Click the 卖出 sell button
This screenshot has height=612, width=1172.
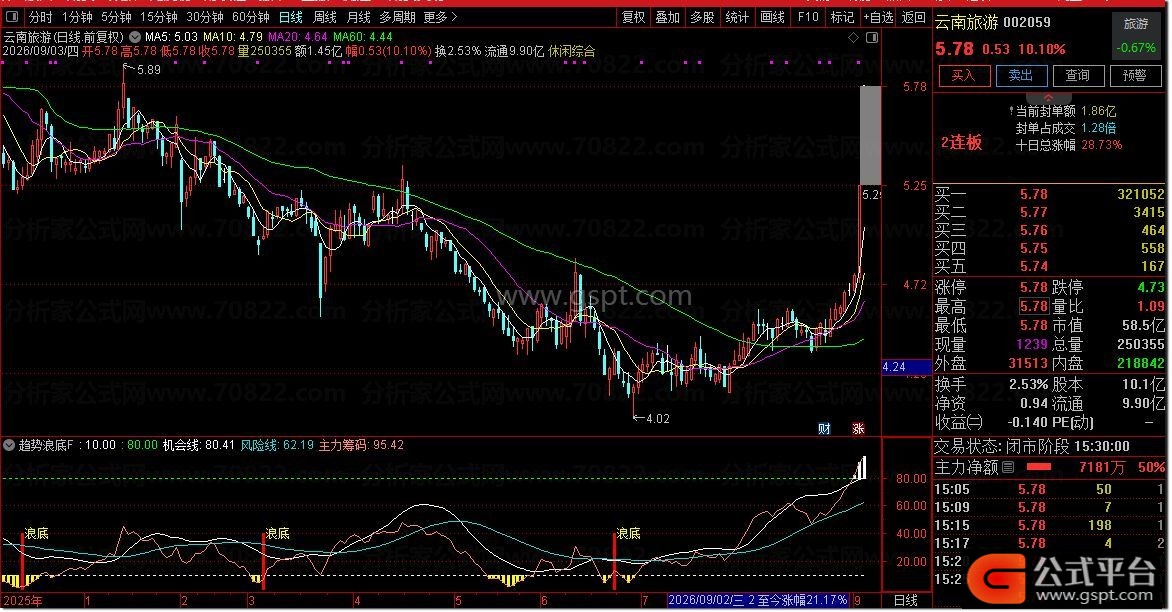click(1020, 75)
